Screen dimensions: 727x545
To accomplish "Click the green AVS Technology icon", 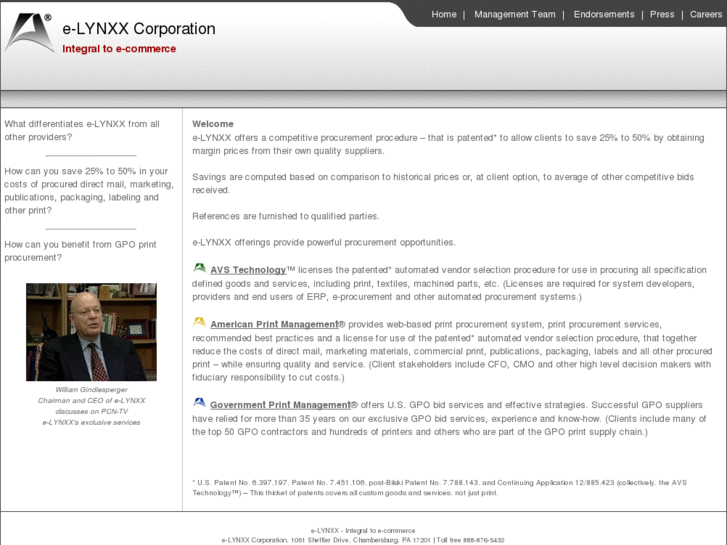I will (x=199, y=268).
